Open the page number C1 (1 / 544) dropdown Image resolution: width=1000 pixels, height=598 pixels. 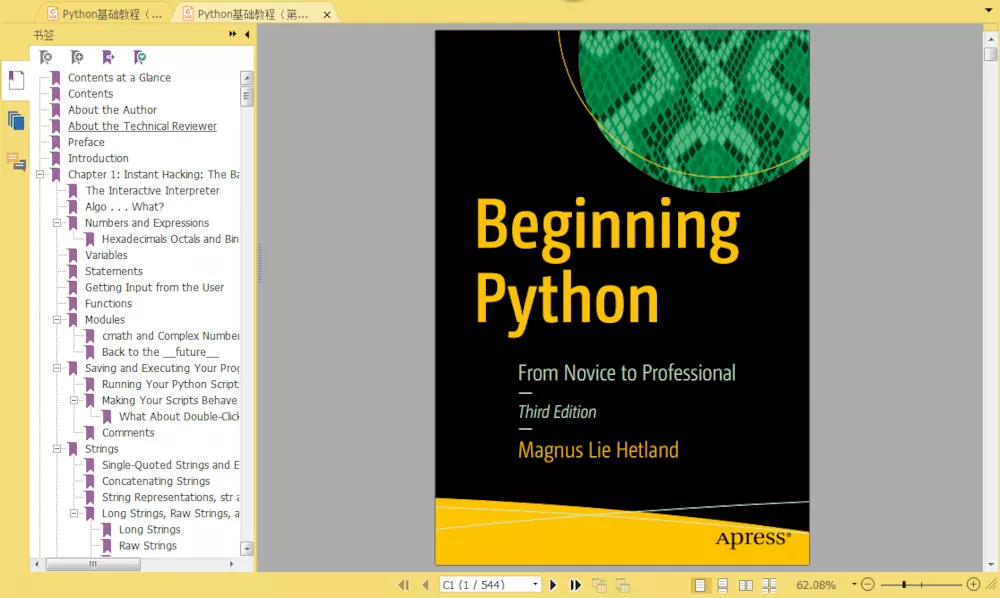(x=535, y=584)
